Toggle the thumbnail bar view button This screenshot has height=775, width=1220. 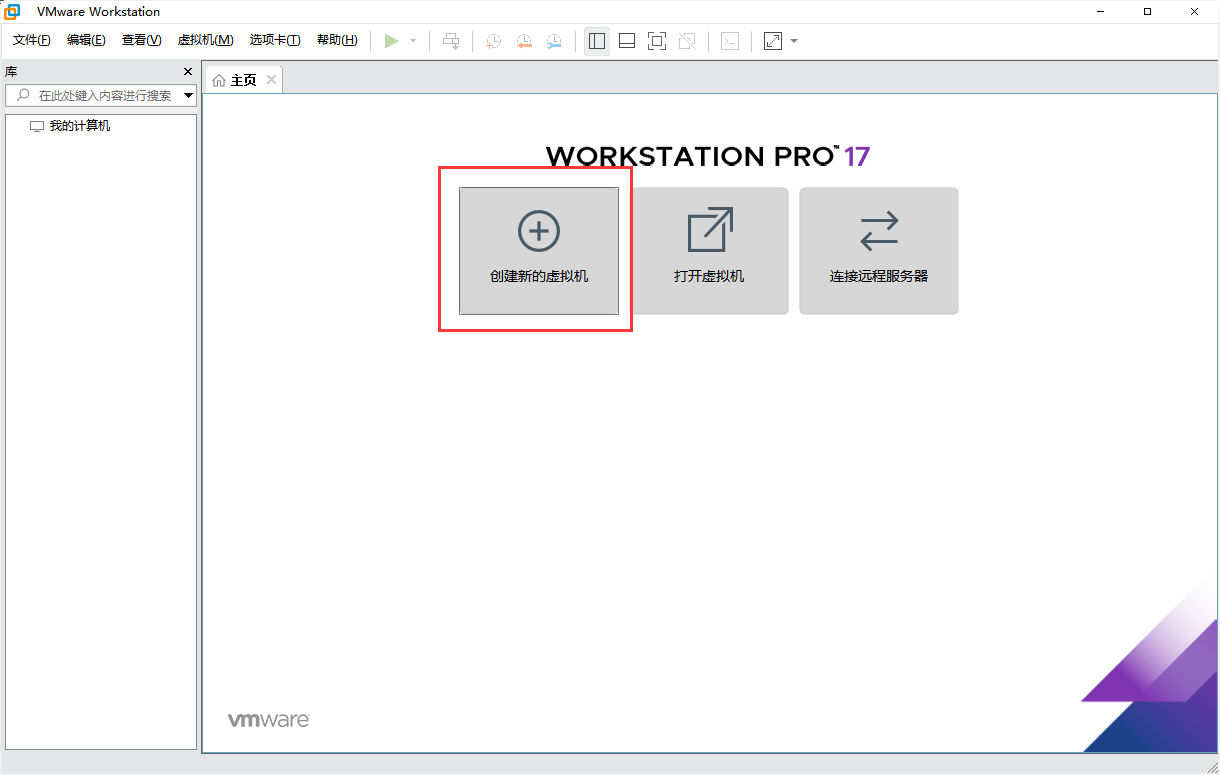pos(627,41)
